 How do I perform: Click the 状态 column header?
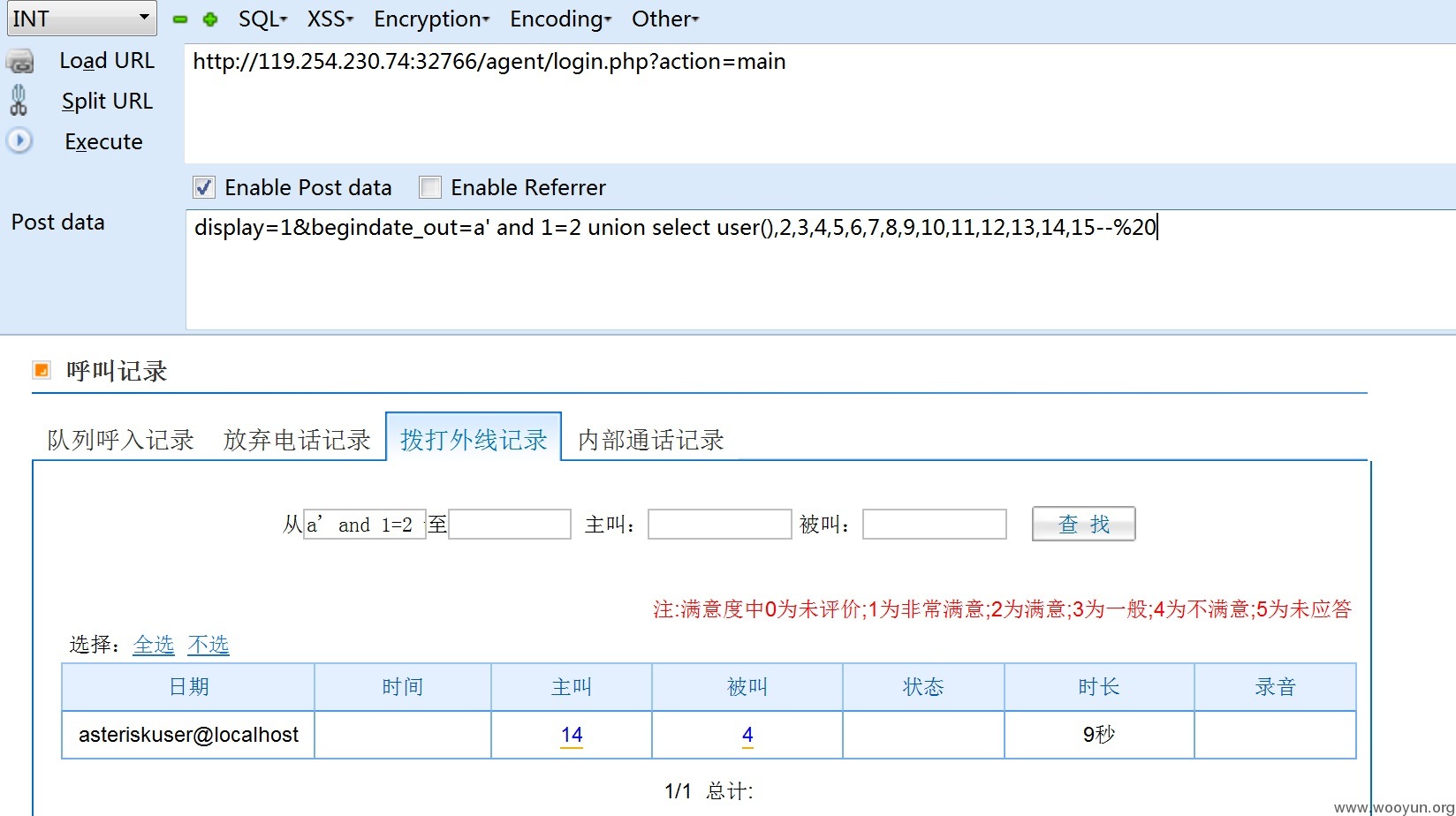(x=923, y=687)
